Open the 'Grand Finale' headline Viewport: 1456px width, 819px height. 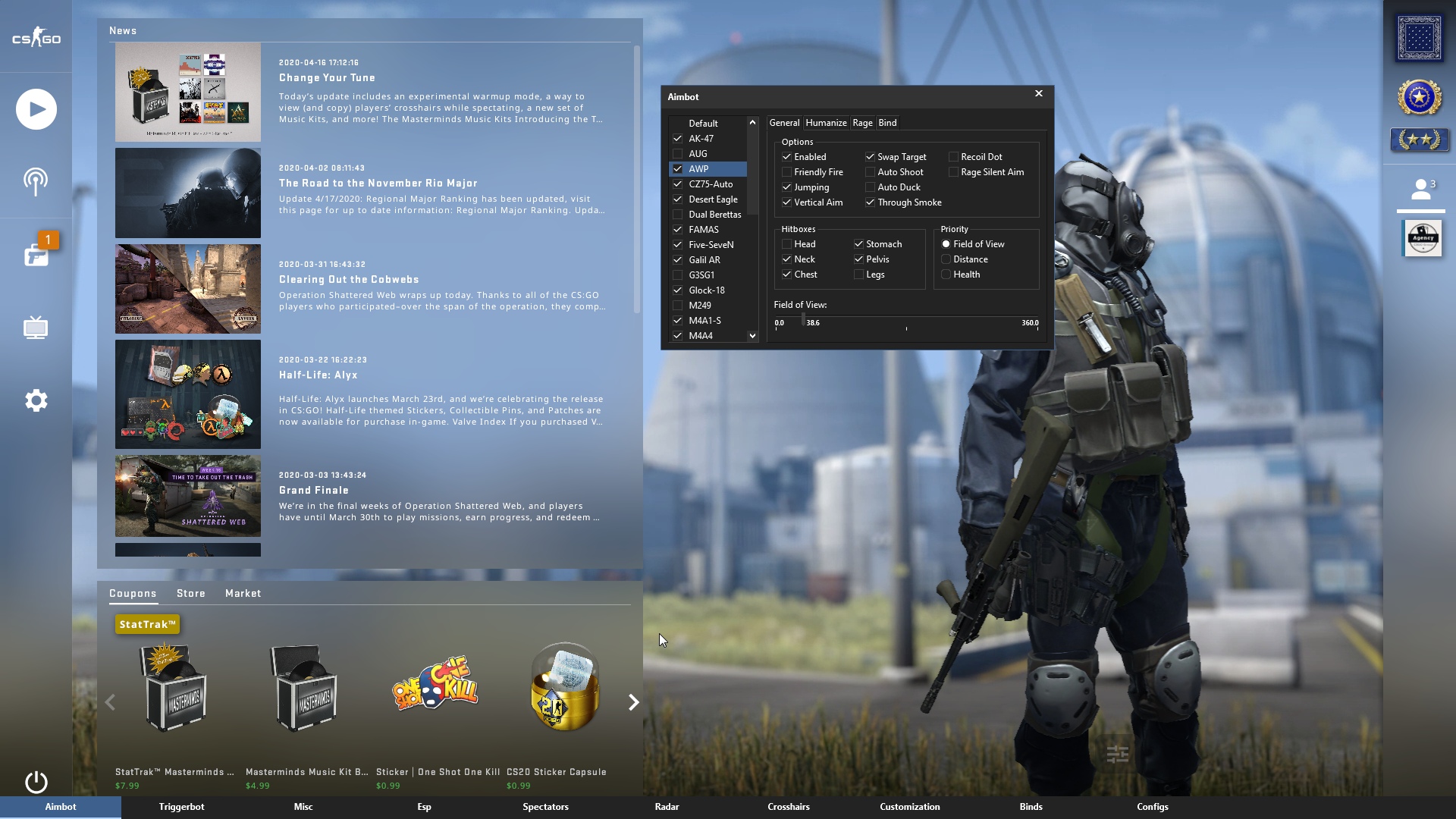(x=314, y=490)
